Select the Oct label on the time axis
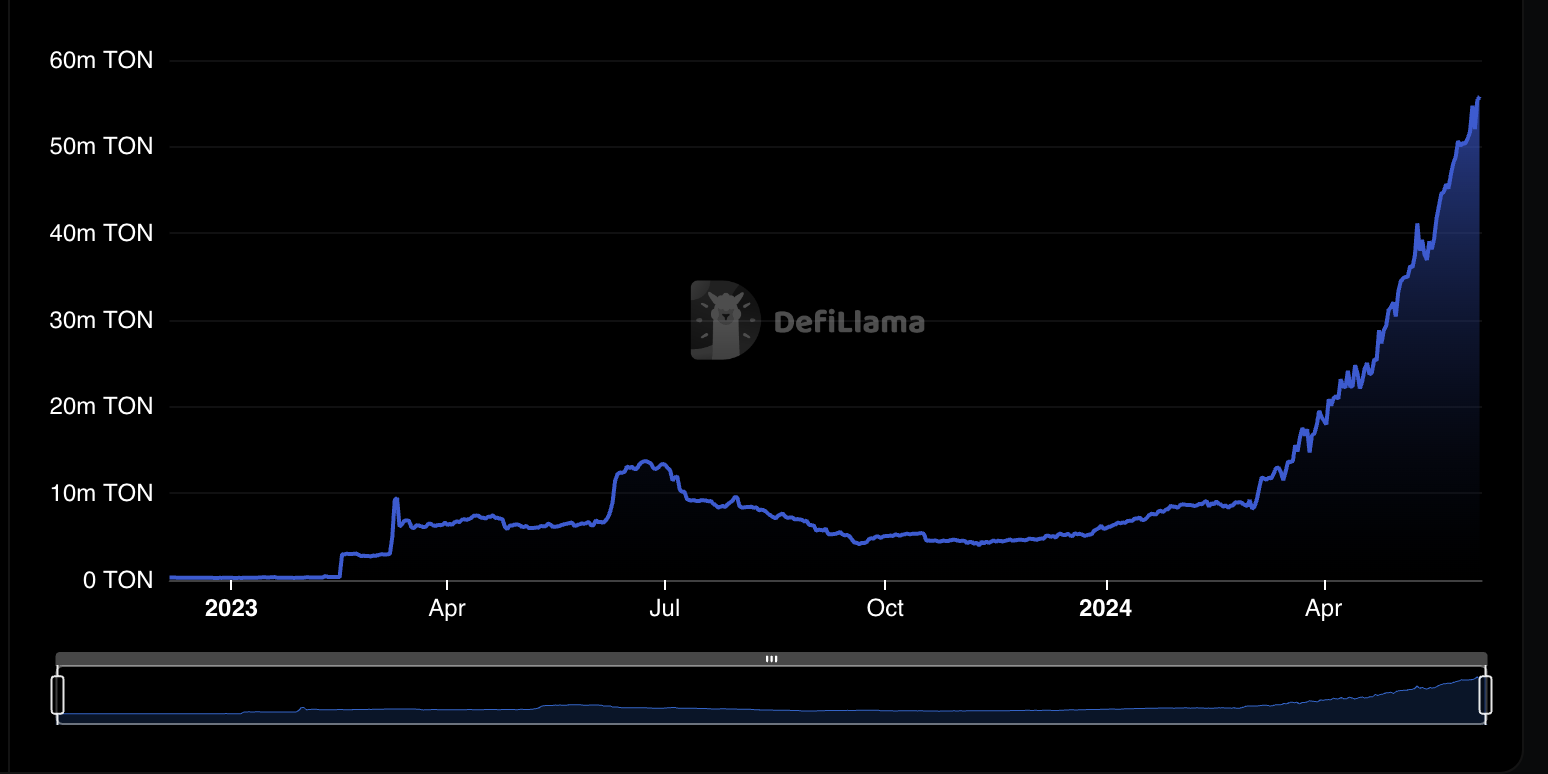 click(x=885, y=609)
